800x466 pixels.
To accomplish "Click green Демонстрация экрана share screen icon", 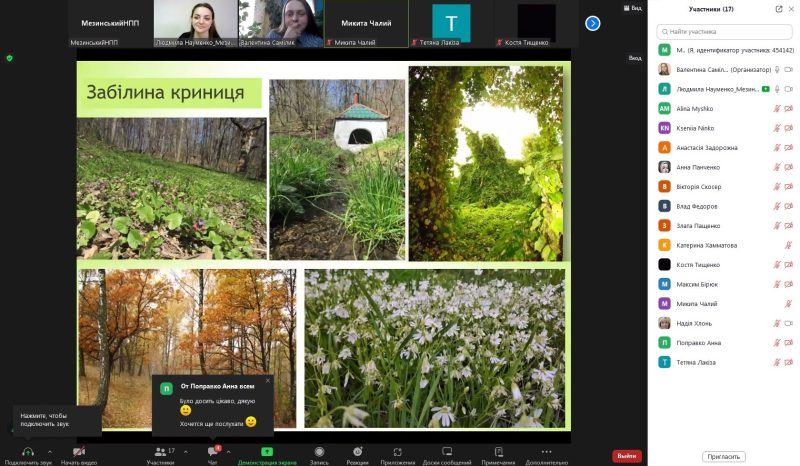I will [267, 453].
